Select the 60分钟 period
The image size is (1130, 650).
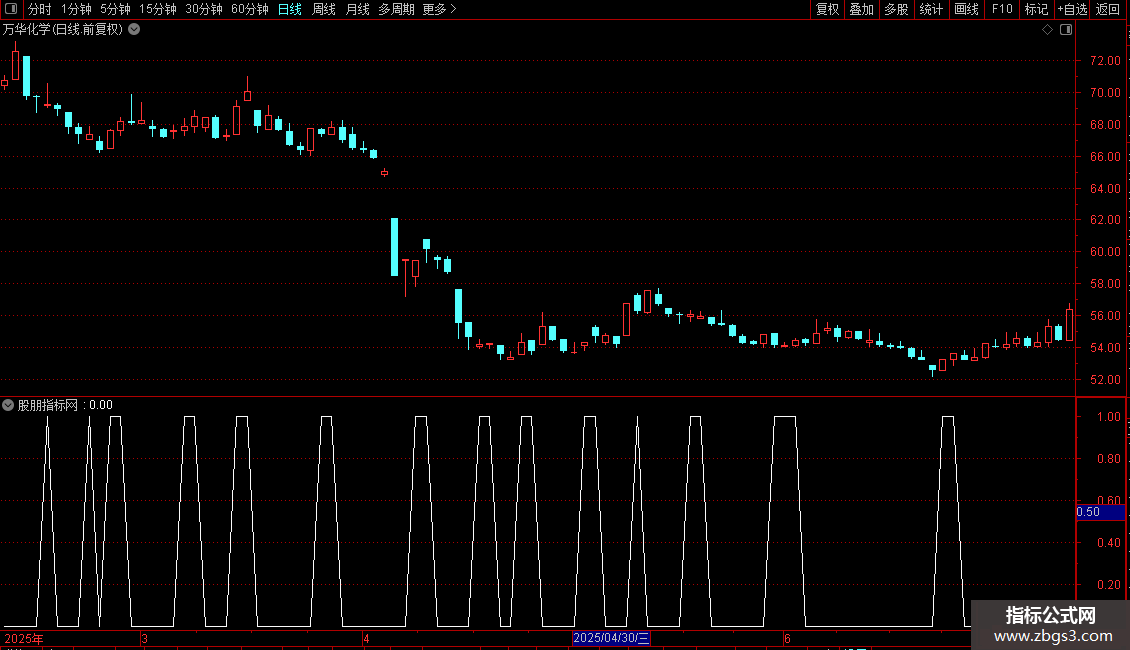pyautogui.click(x=249, y=9)
